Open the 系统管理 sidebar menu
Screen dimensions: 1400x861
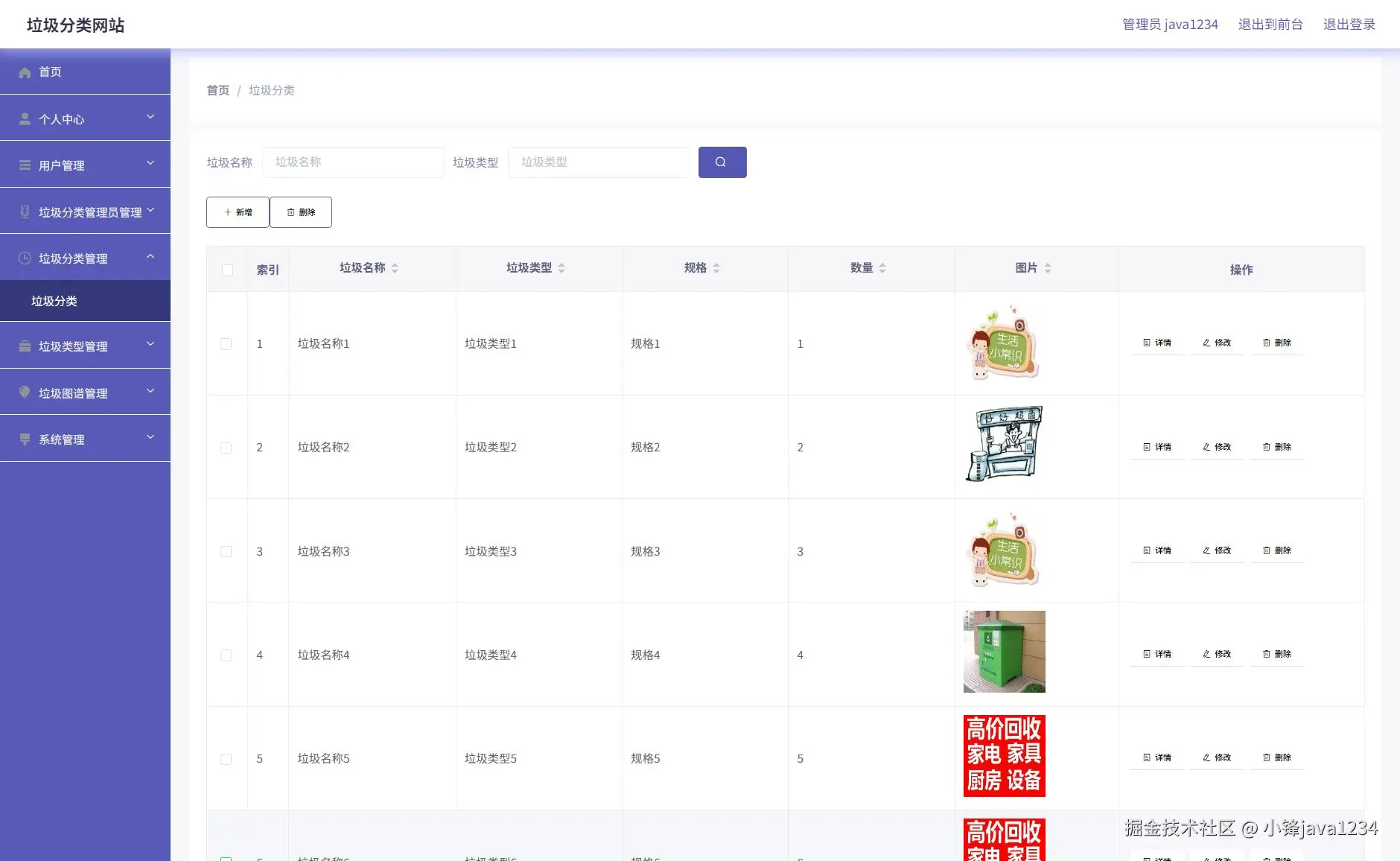85,439
